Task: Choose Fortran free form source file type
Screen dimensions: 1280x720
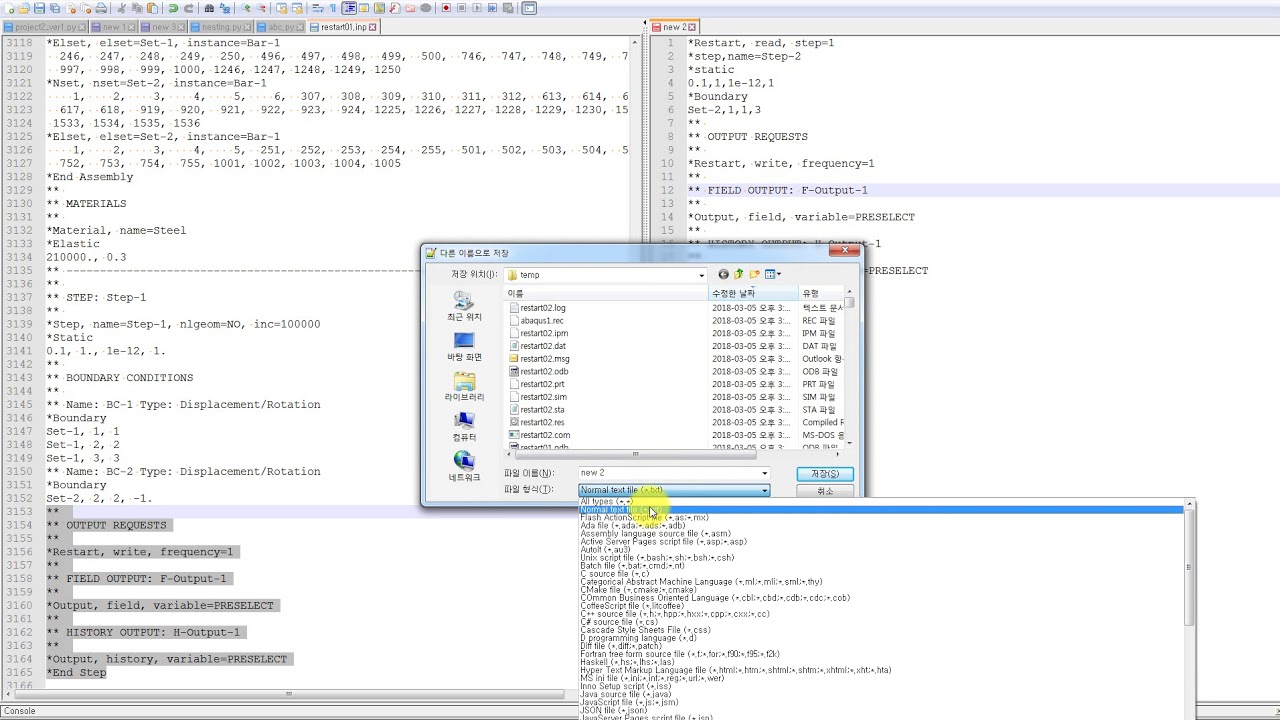Action: [881, 654]
